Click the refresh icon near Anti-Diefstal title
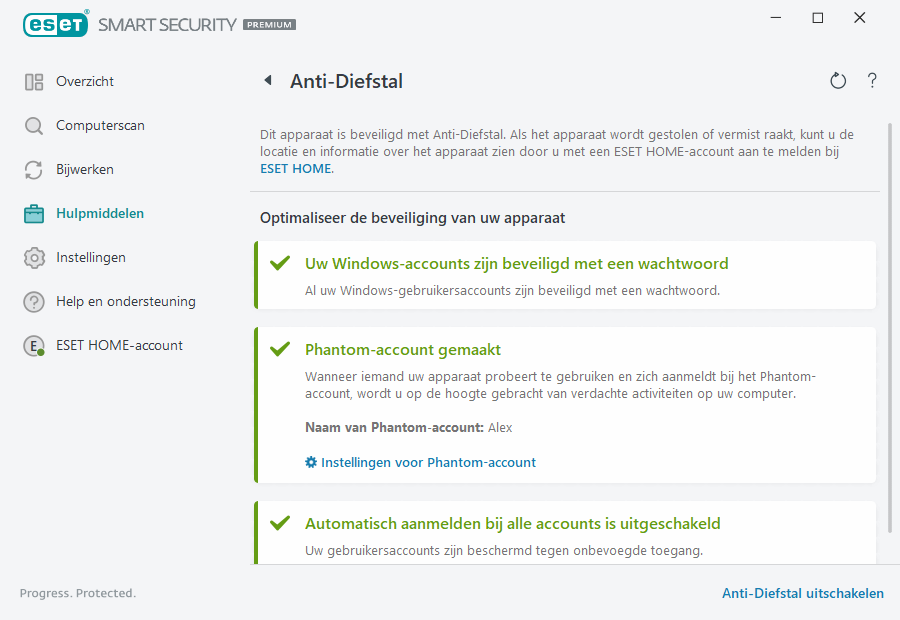This screenshot has height=620, width=900. click(838, 80)
